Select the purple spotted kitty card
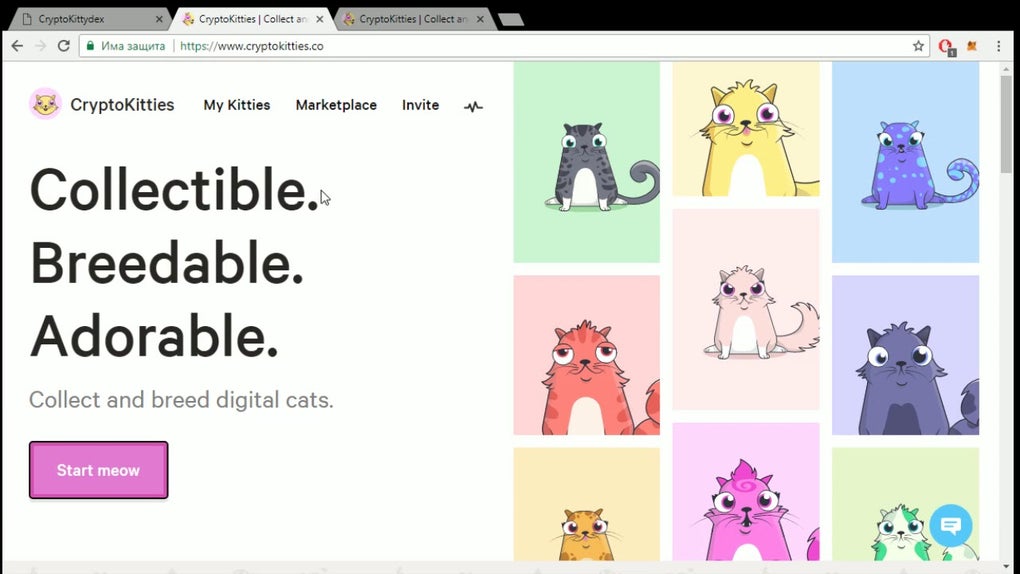 pos(906,162)
